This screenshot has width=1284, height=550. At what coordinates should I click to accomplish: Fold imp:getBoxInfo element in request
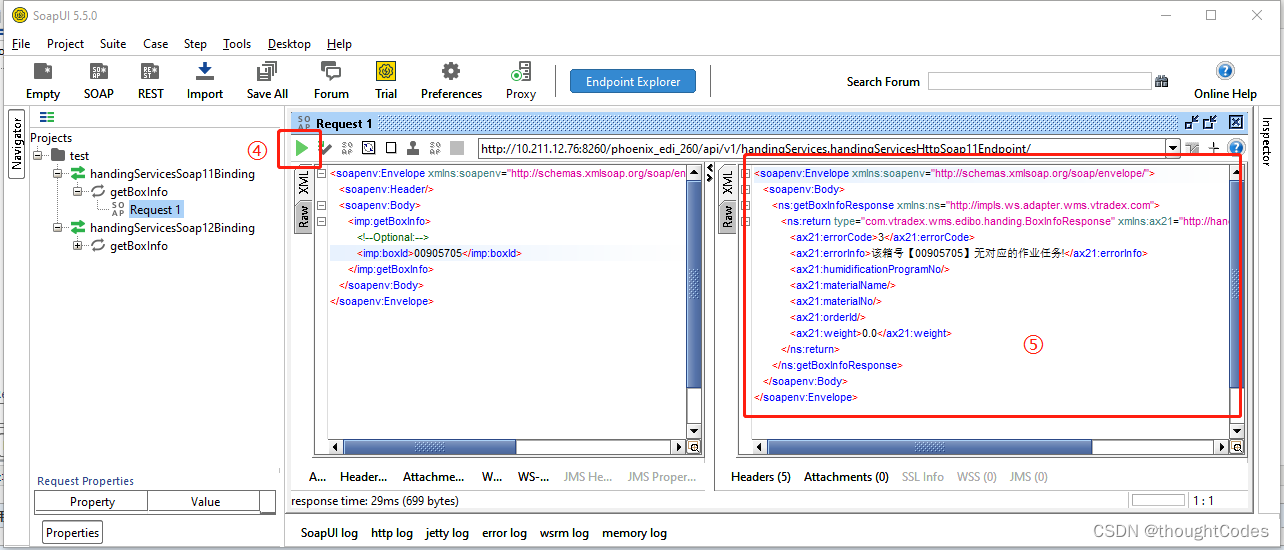[321, 221]
